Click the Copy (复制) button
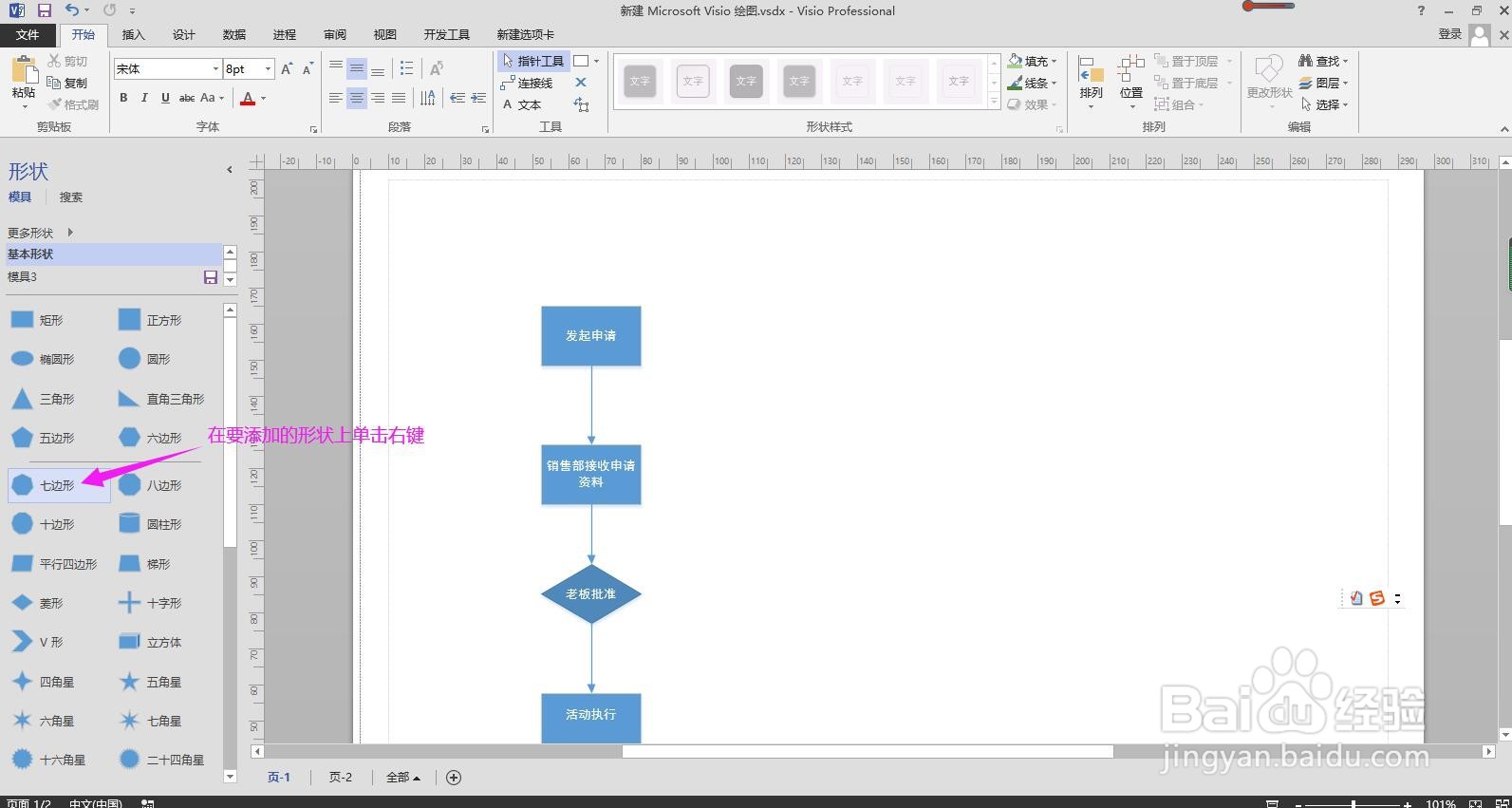This screenshot has width=1512, height=808. [x=67, y=83]
